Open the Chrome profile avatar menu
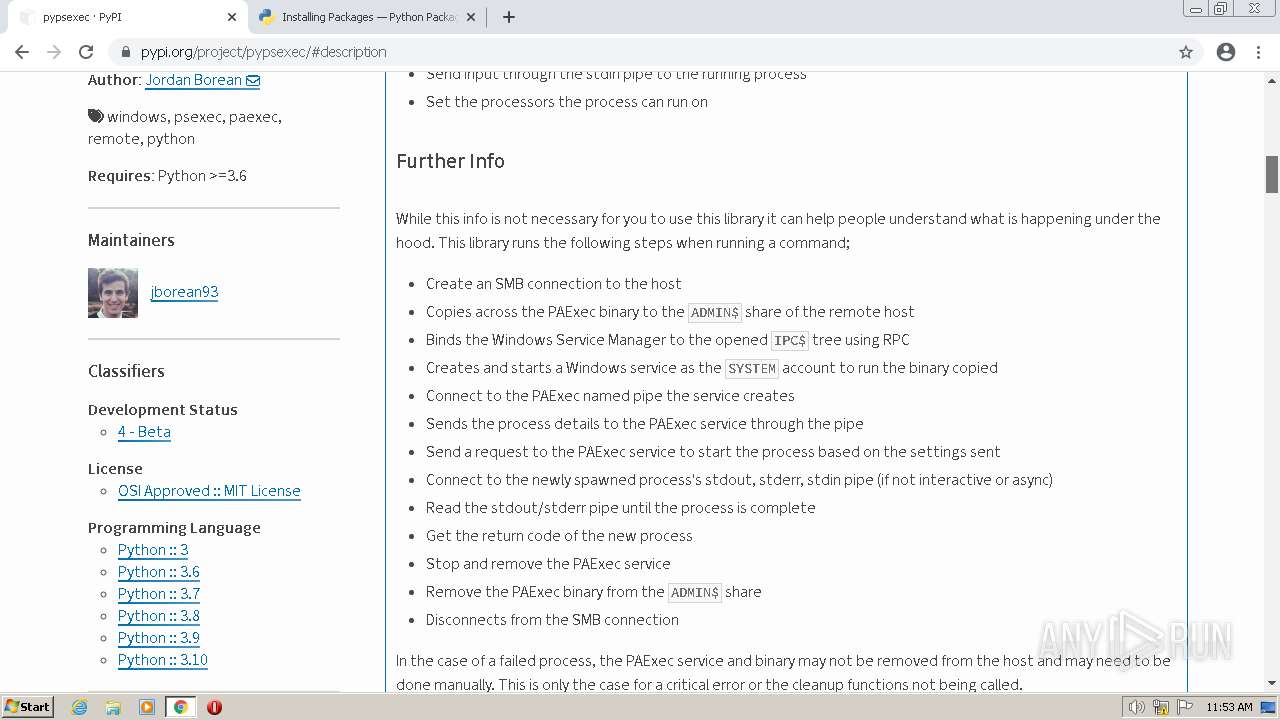Viewport: 1280px width, 720px height. (1226, 52)
